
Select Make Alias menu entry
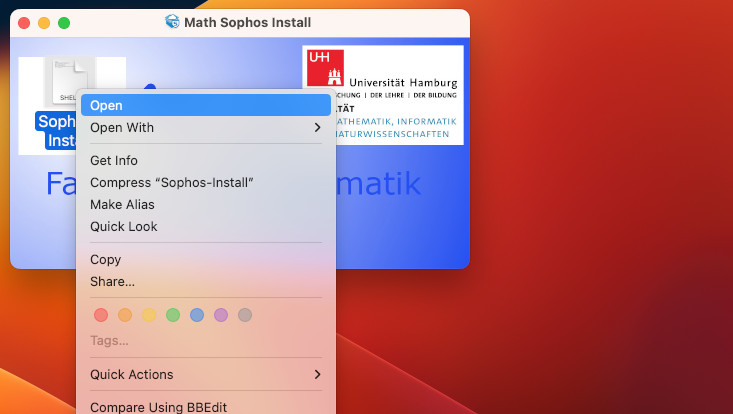(x=206, y=204)
